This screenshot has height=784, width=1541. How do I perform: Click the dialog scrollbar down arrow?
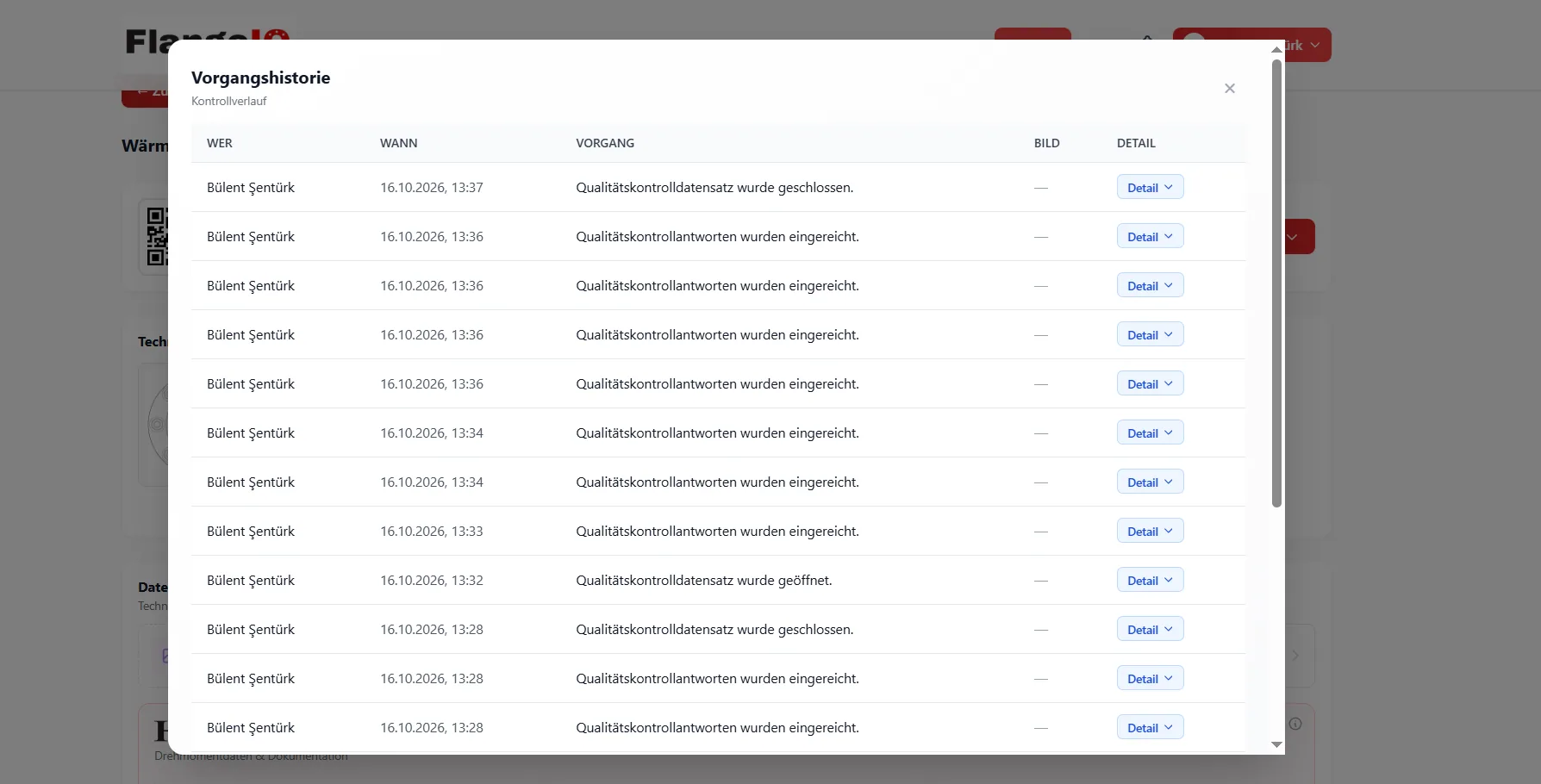click(1276, 744)
